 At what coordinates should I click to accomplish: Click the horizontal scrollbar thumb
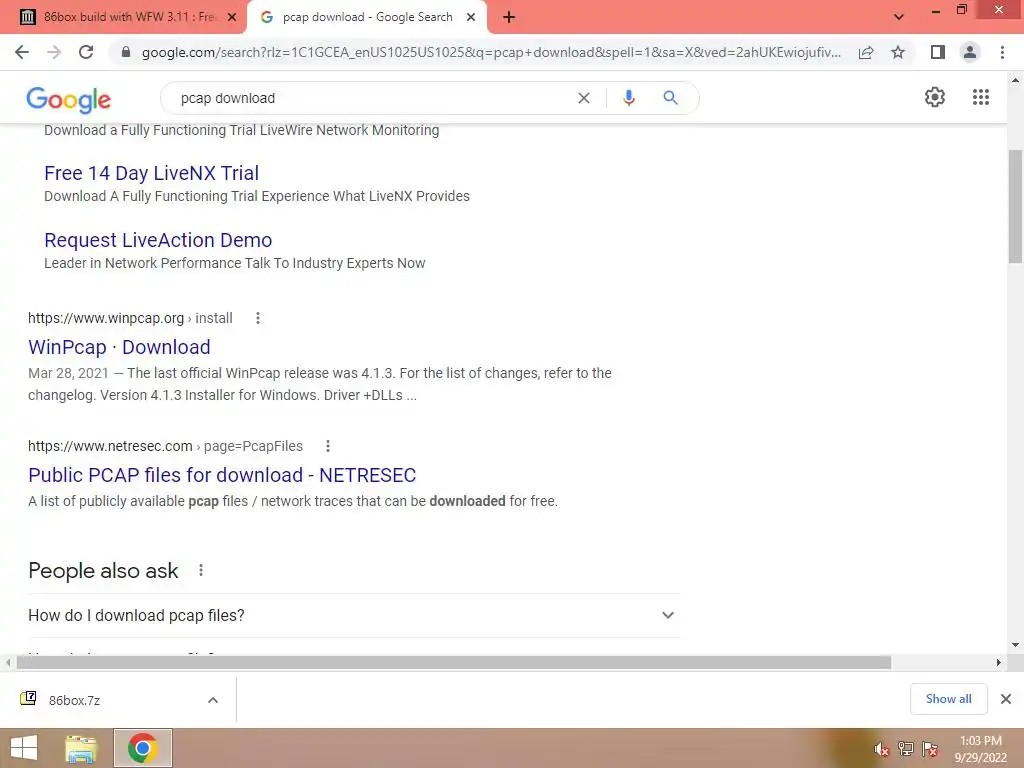pos(454,663)
